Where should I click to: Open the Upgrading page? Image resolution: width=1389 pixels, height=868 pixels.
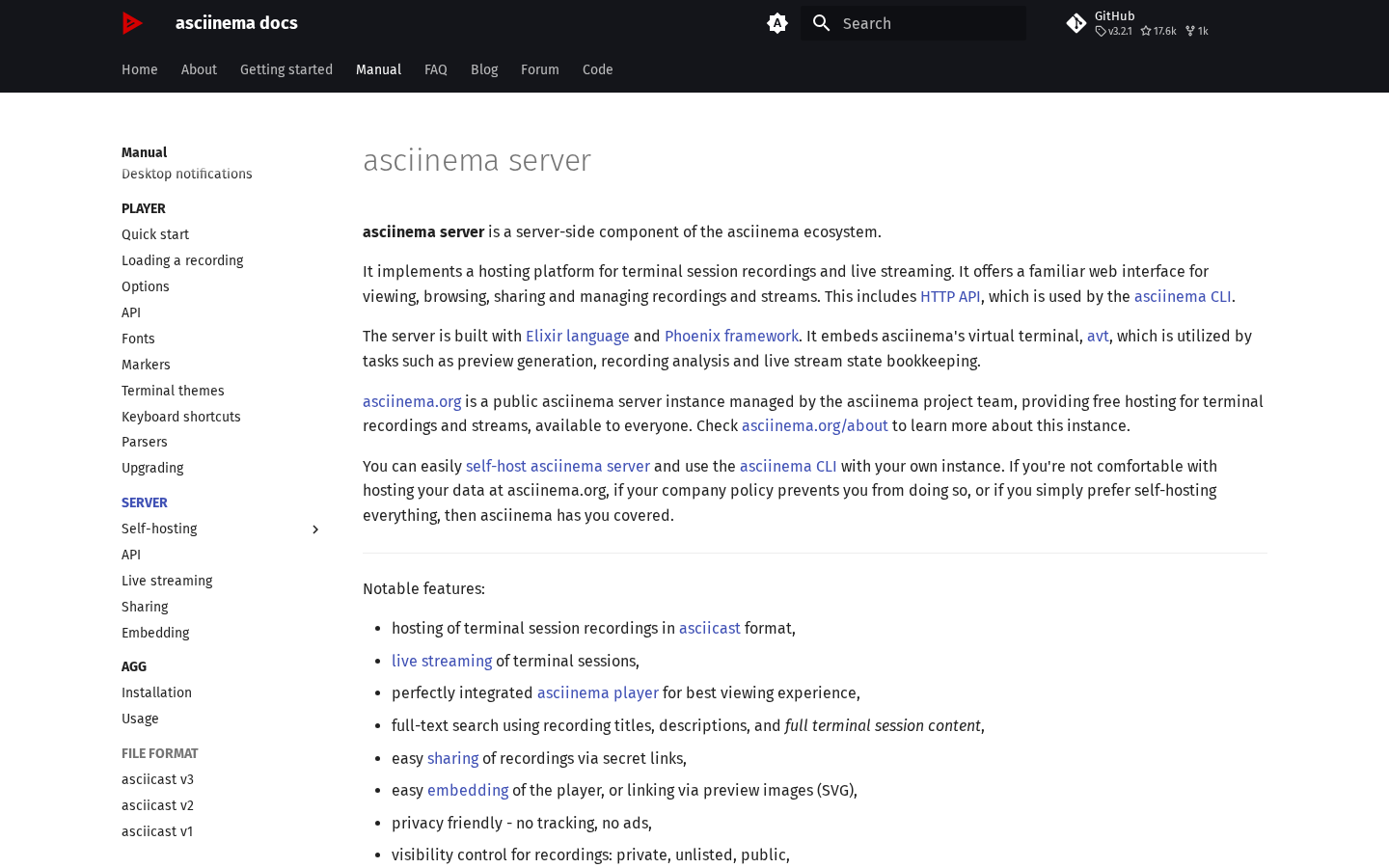point(152,468)
